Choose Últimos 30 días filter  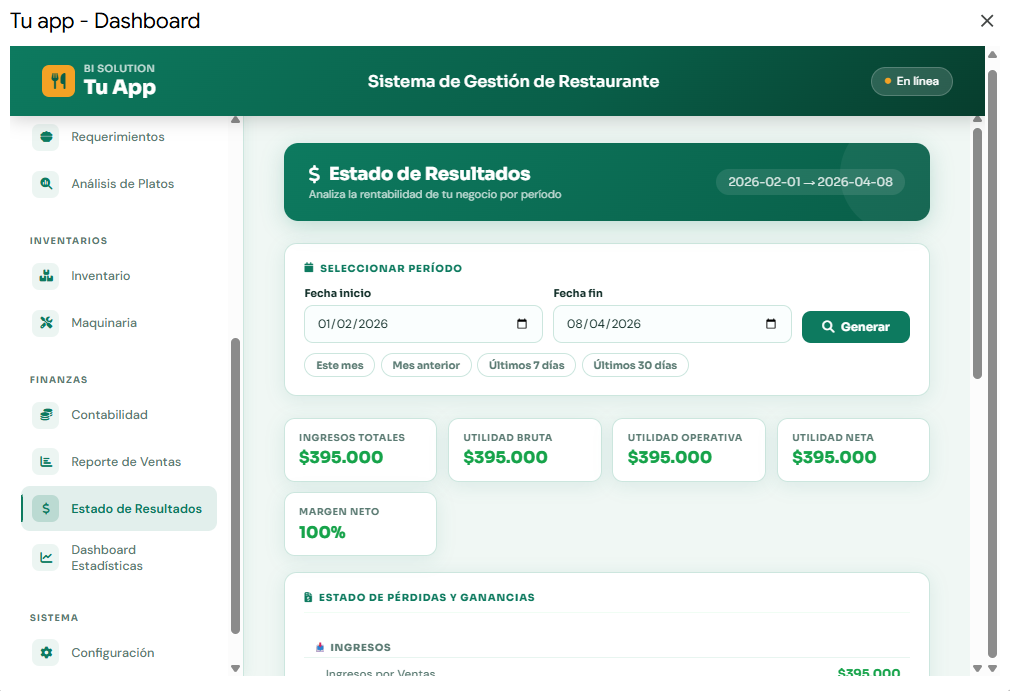(x=635, y=365)
